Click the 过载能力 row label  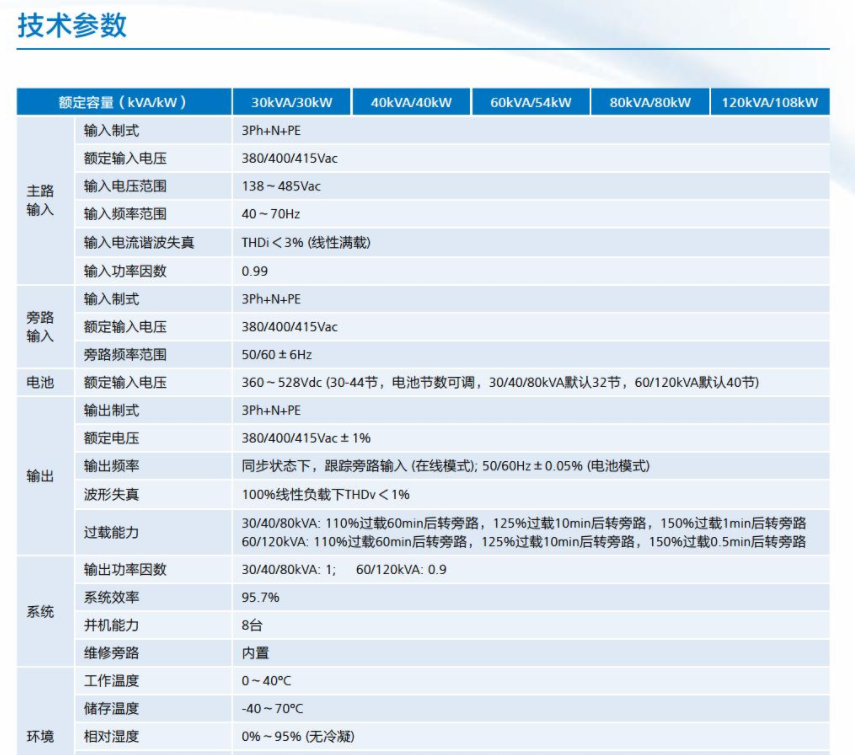click(x=111, y=533)
